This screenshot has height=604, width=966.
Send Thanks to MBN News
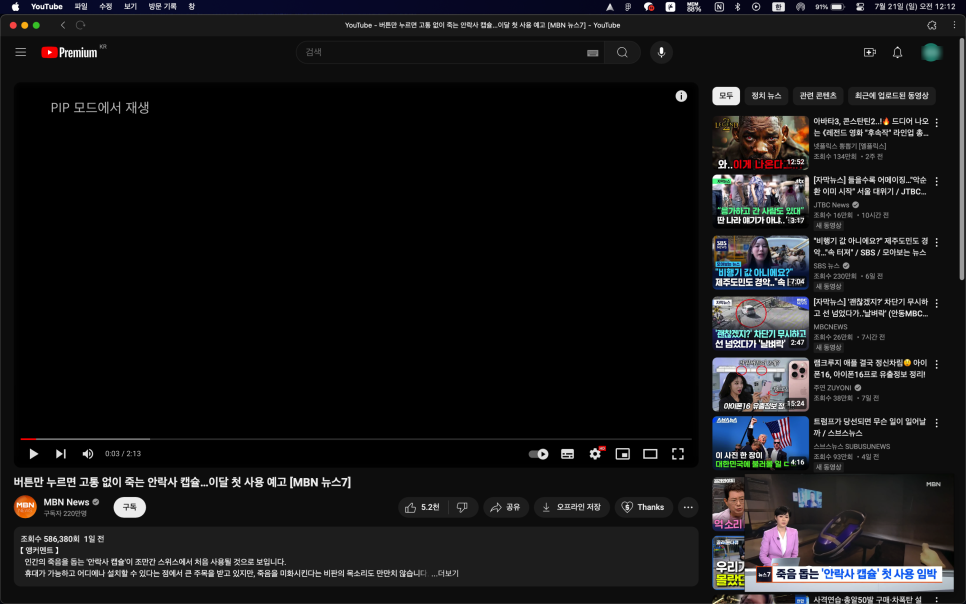pyautogui.click(x=643, y=507)
